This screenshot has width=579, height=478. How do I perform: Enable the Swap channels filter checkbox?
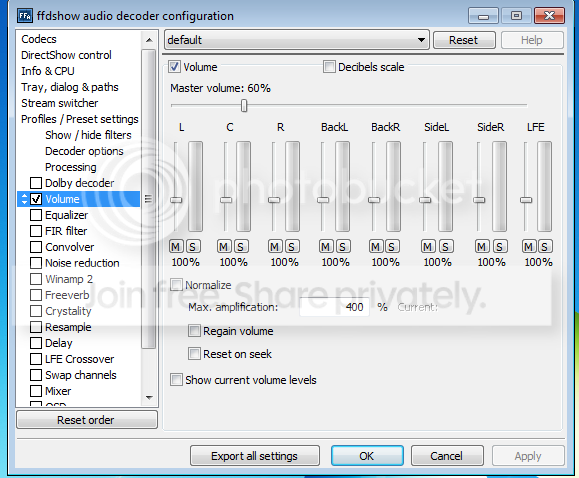[36, 375]
